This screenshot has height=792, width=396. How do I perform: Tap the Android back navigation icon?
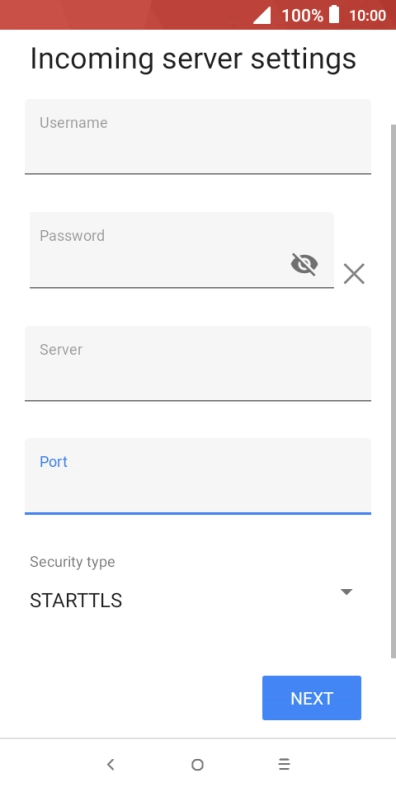111,765
